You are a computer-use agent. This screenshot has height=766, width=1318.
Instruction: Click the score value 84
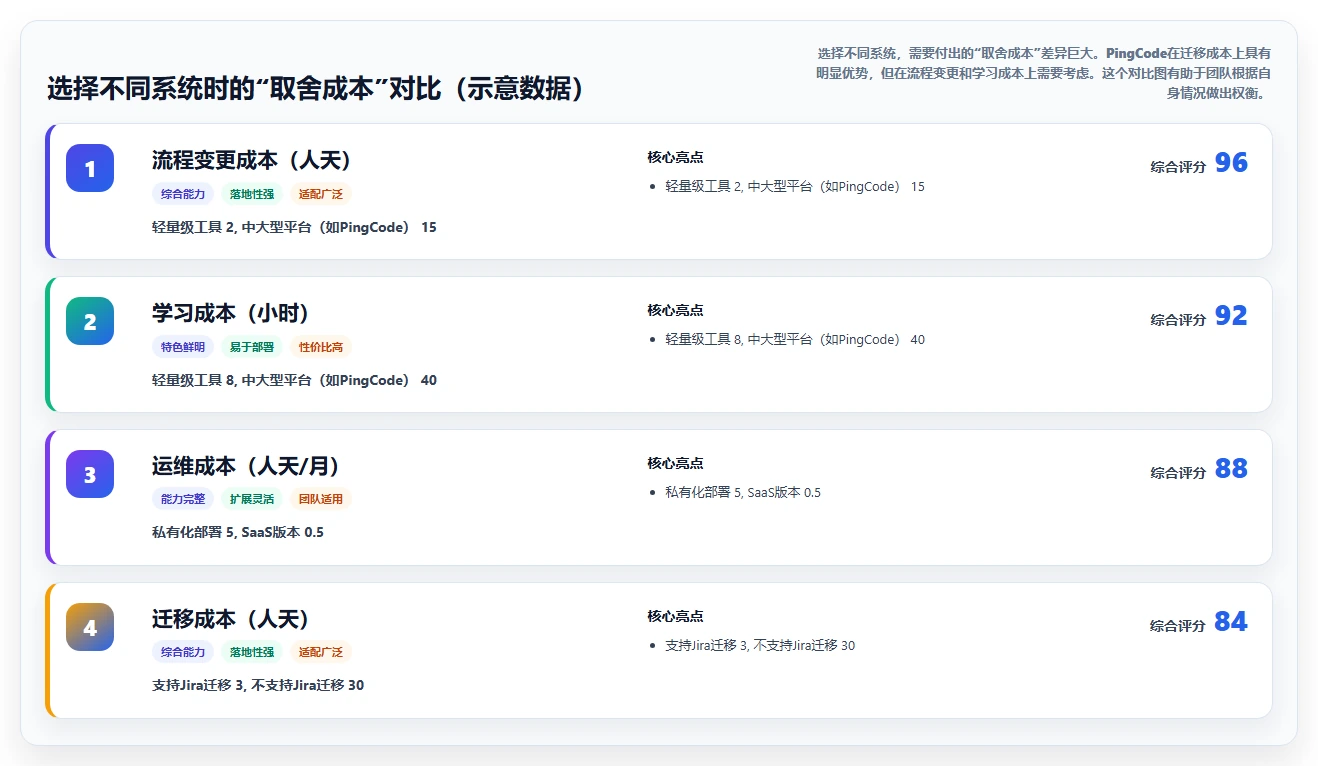[x=1231, y=622]
